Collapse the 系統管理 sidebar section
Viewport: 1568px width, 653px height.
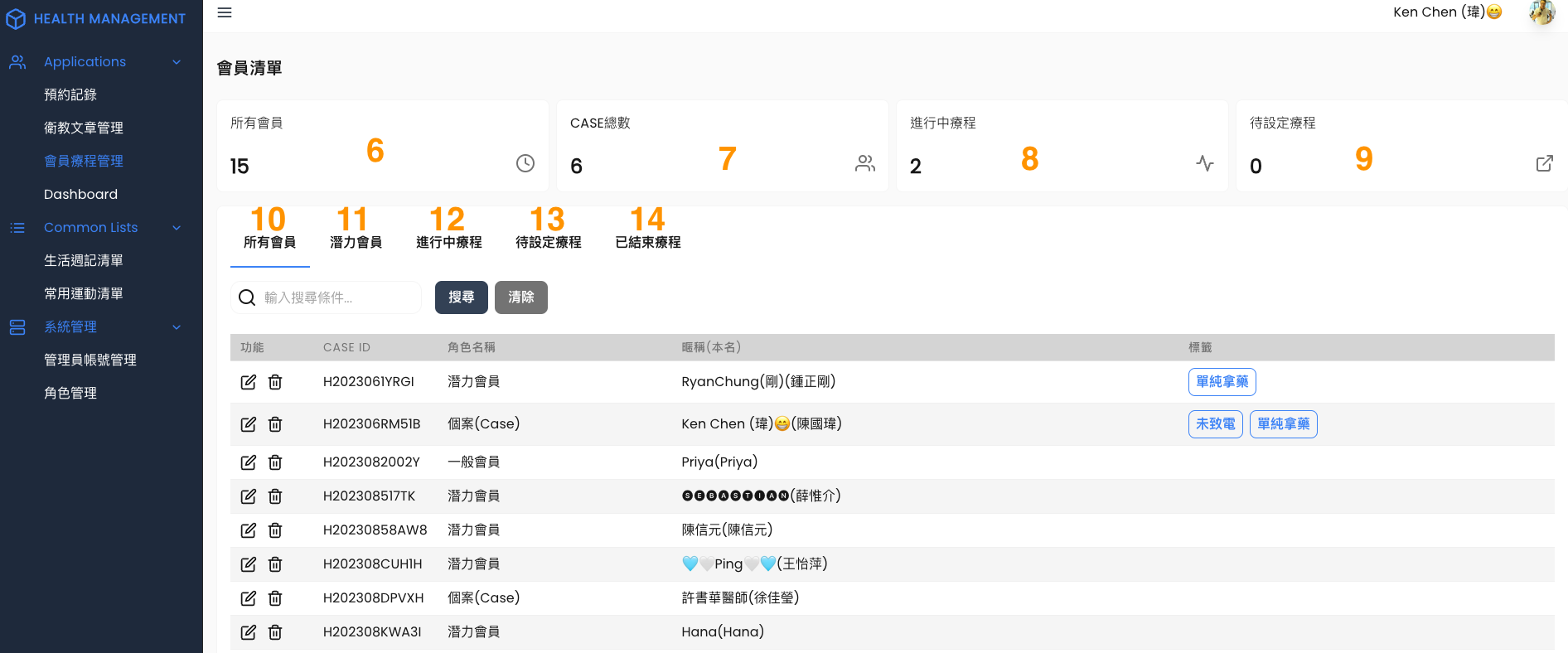coord(177,327)
